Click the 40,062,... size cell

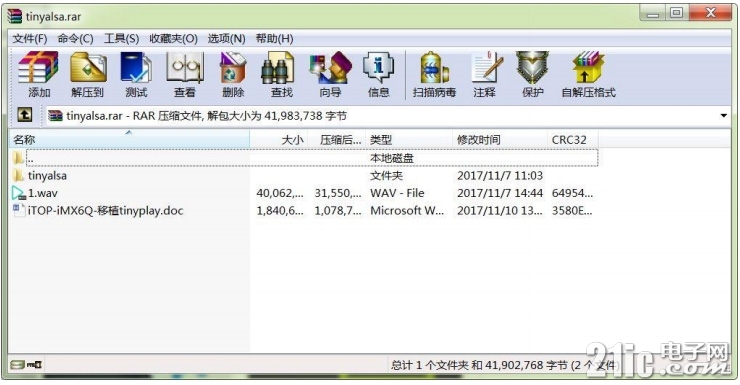pyautogui.click(x=280, y=193)
